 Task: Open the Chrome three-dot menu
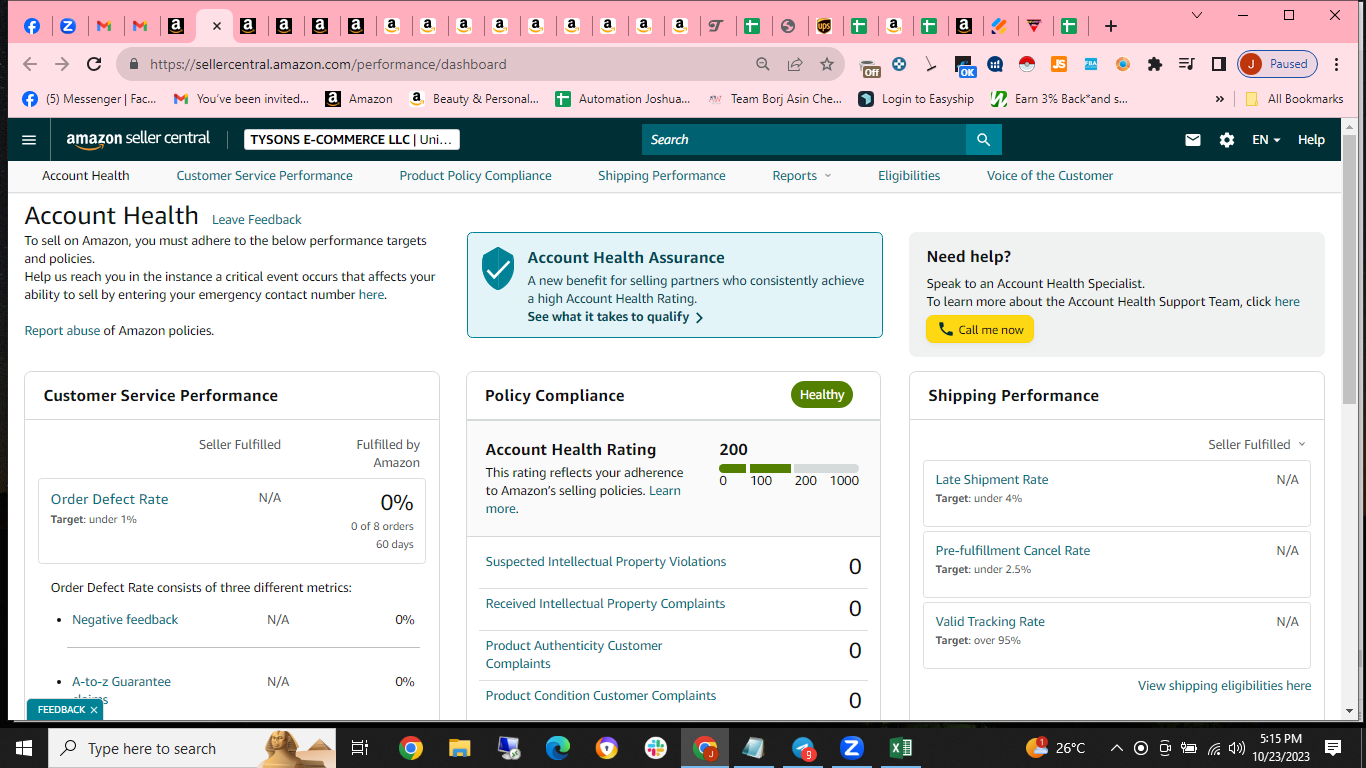click(1336, 64)
